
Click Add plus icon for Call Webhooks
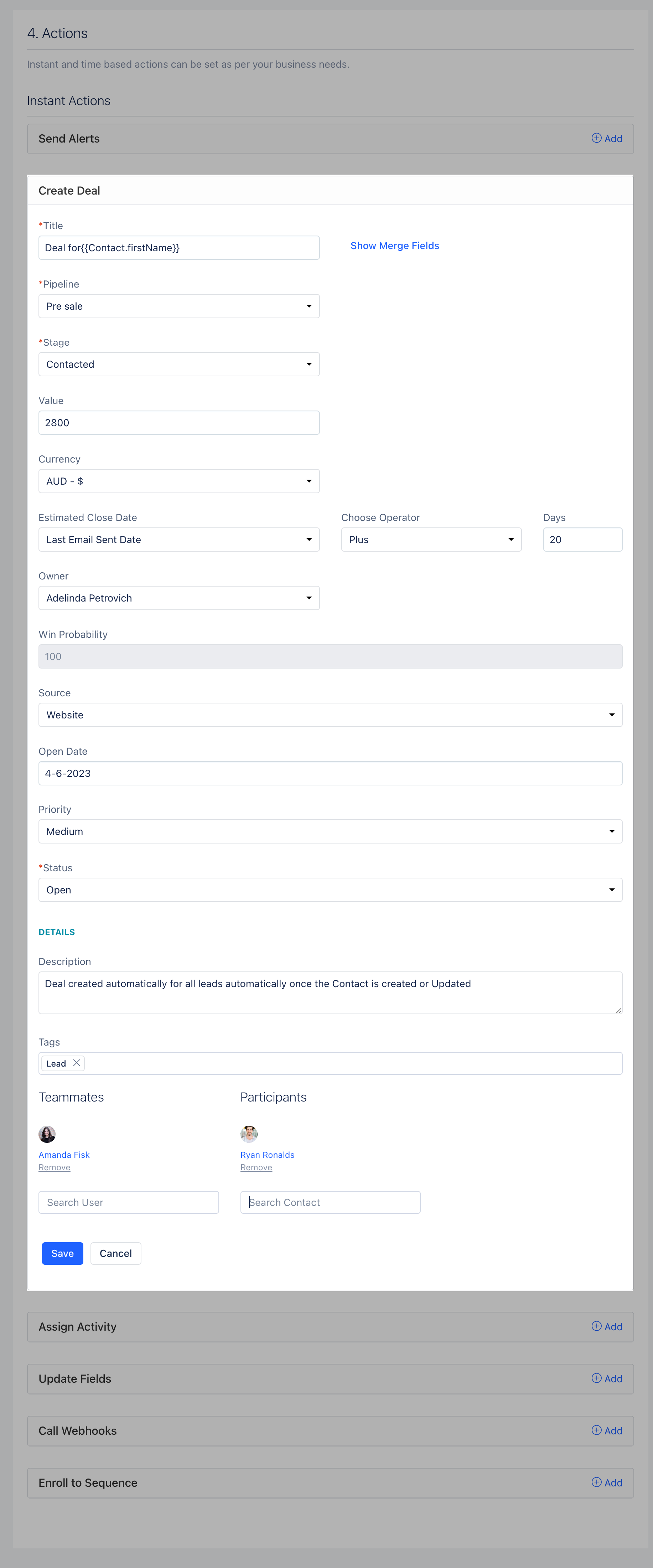coord(596,1430)
